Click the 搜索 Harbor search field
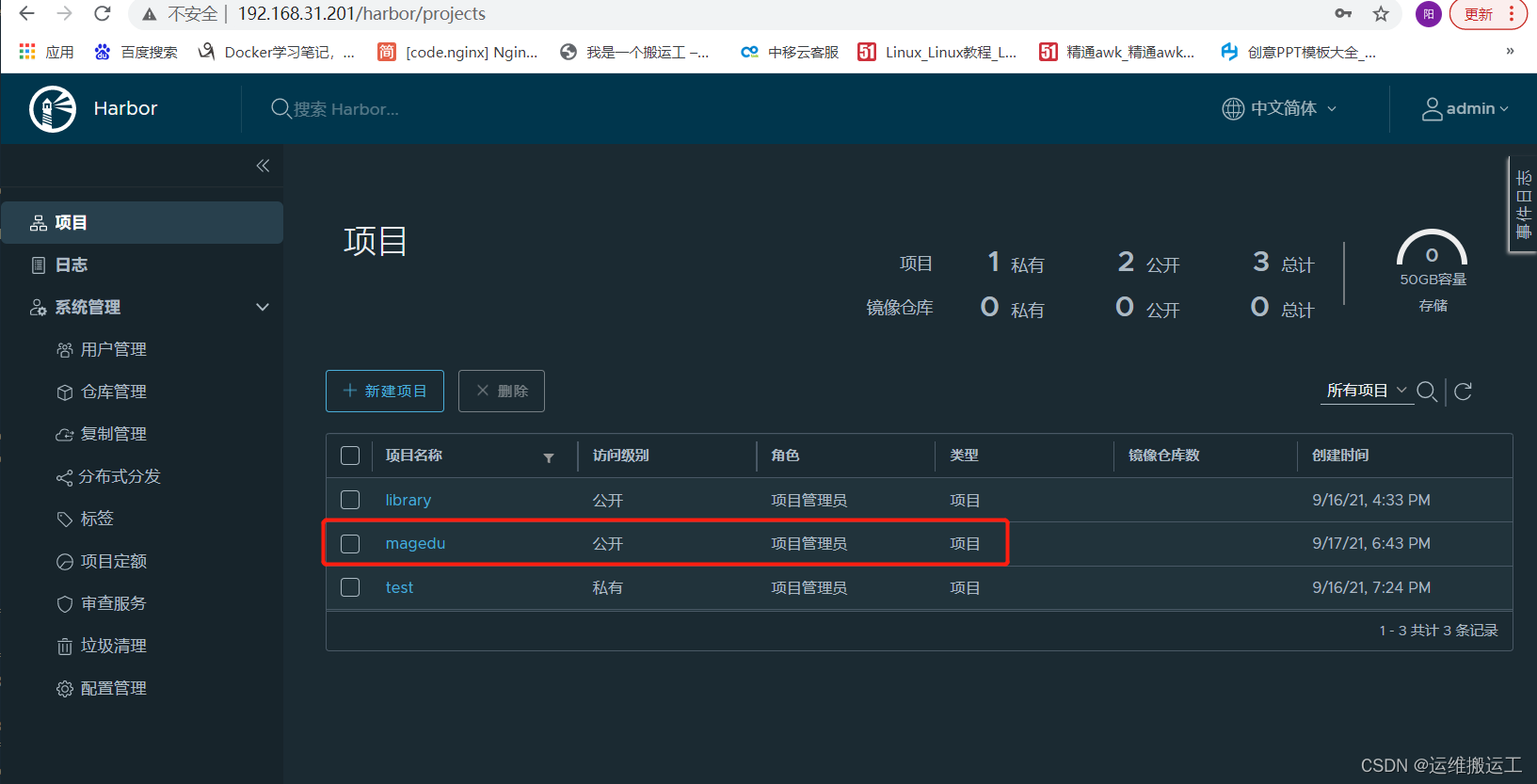Viewport: 1537px width, 784px height. pos(345,109)
